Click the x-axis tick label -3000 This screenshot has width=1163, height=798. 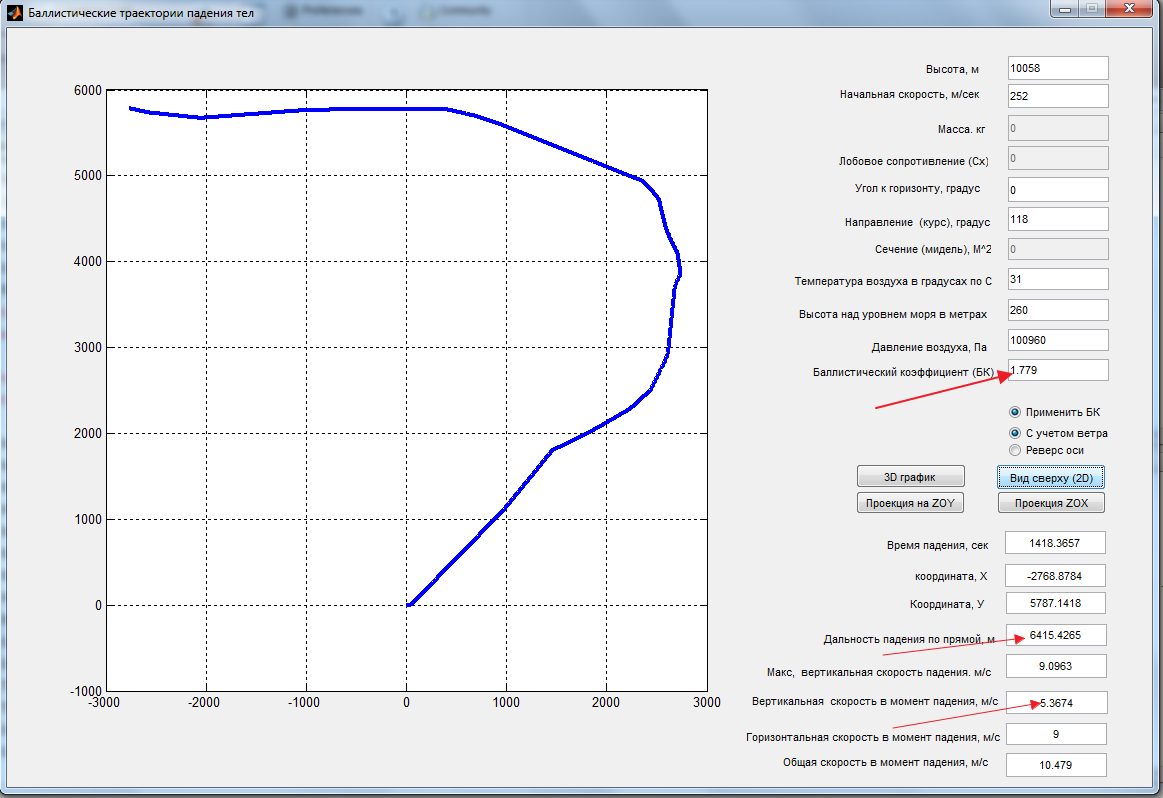click(105, 702)
